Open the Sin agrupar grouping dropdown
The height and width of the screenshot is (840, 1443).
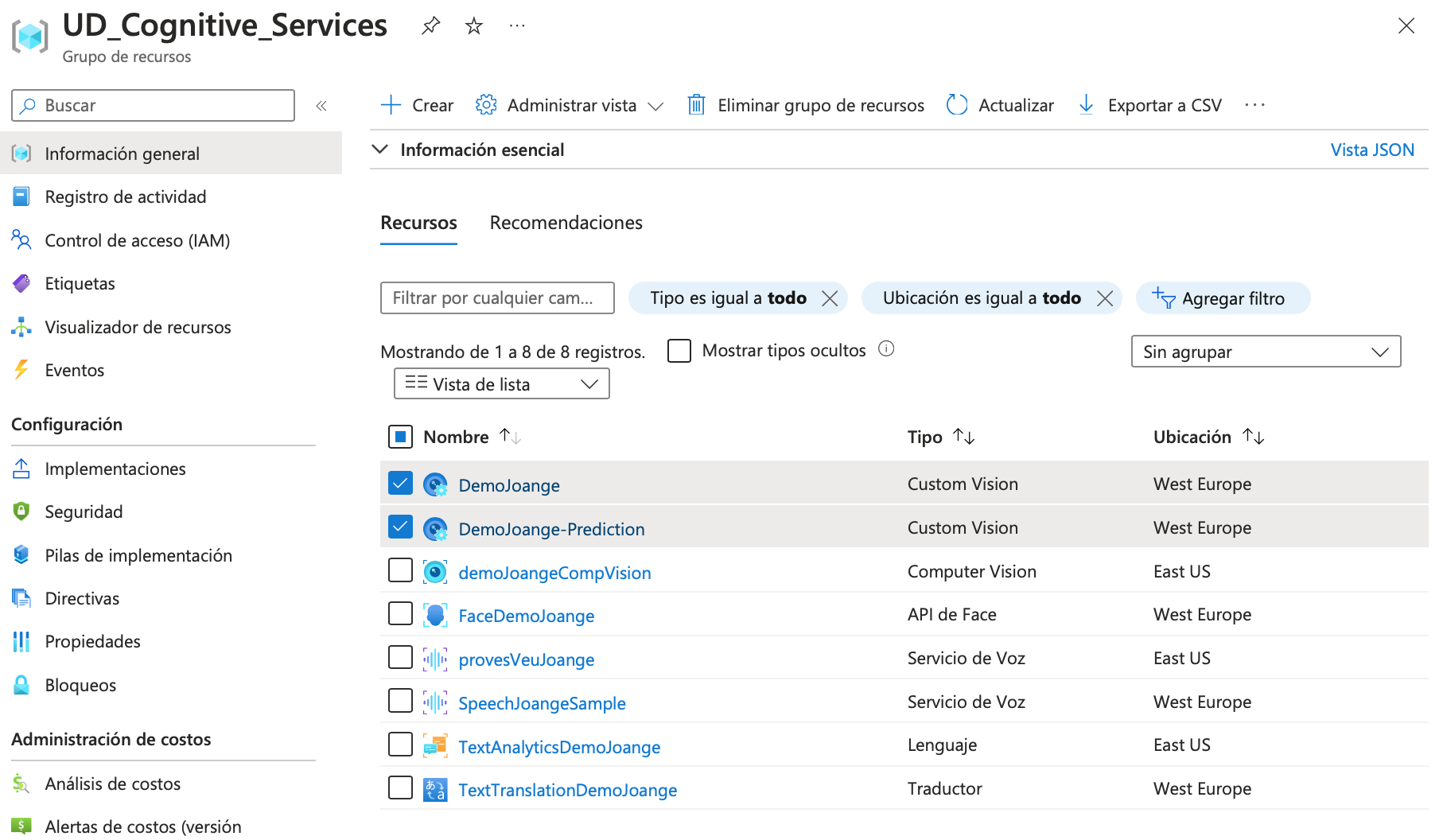click(1266, 352)
